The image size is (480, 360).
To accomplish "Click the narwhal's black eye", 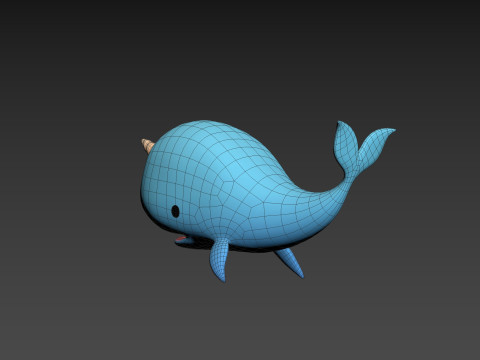I will click(x=175, y=211).
